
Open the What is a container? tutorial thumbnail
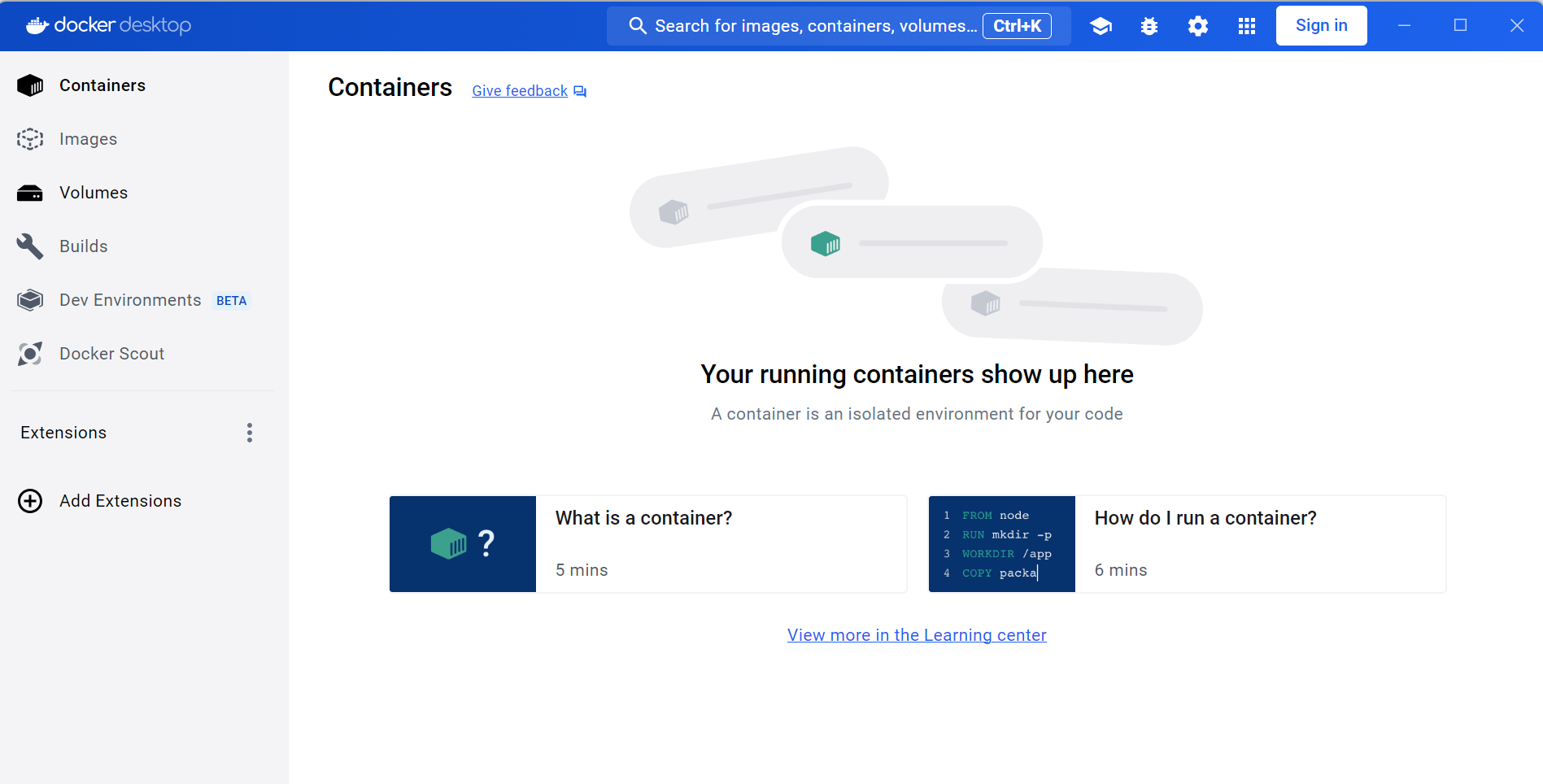tap(463, 544)
